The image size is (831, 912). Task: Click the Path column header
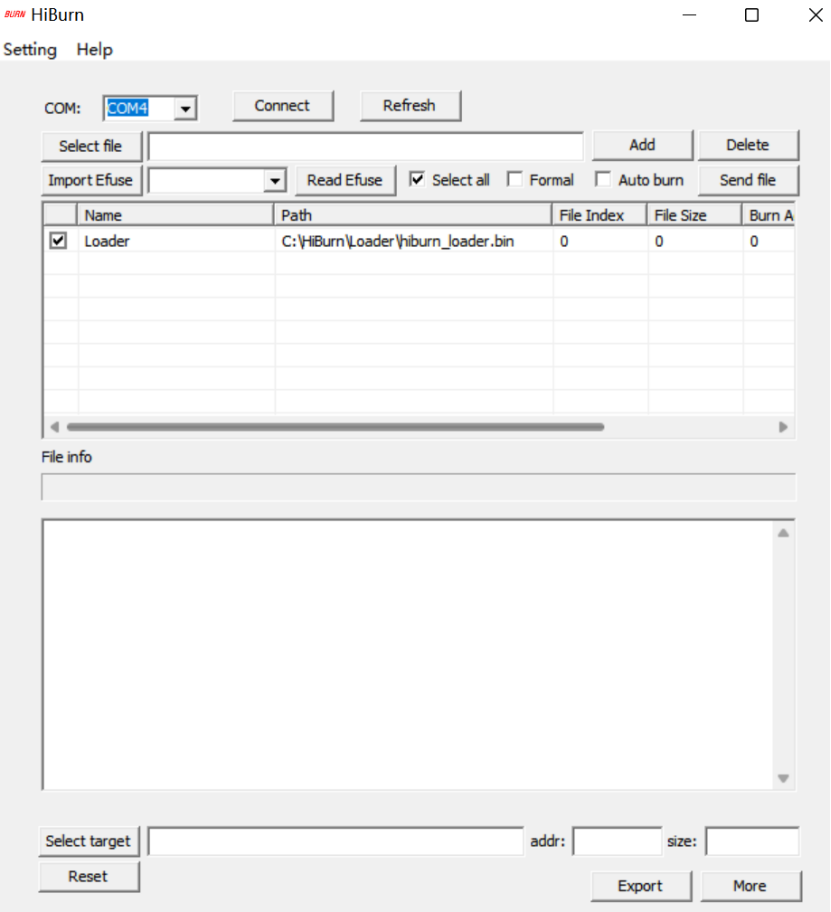click(x=412, y=215)
